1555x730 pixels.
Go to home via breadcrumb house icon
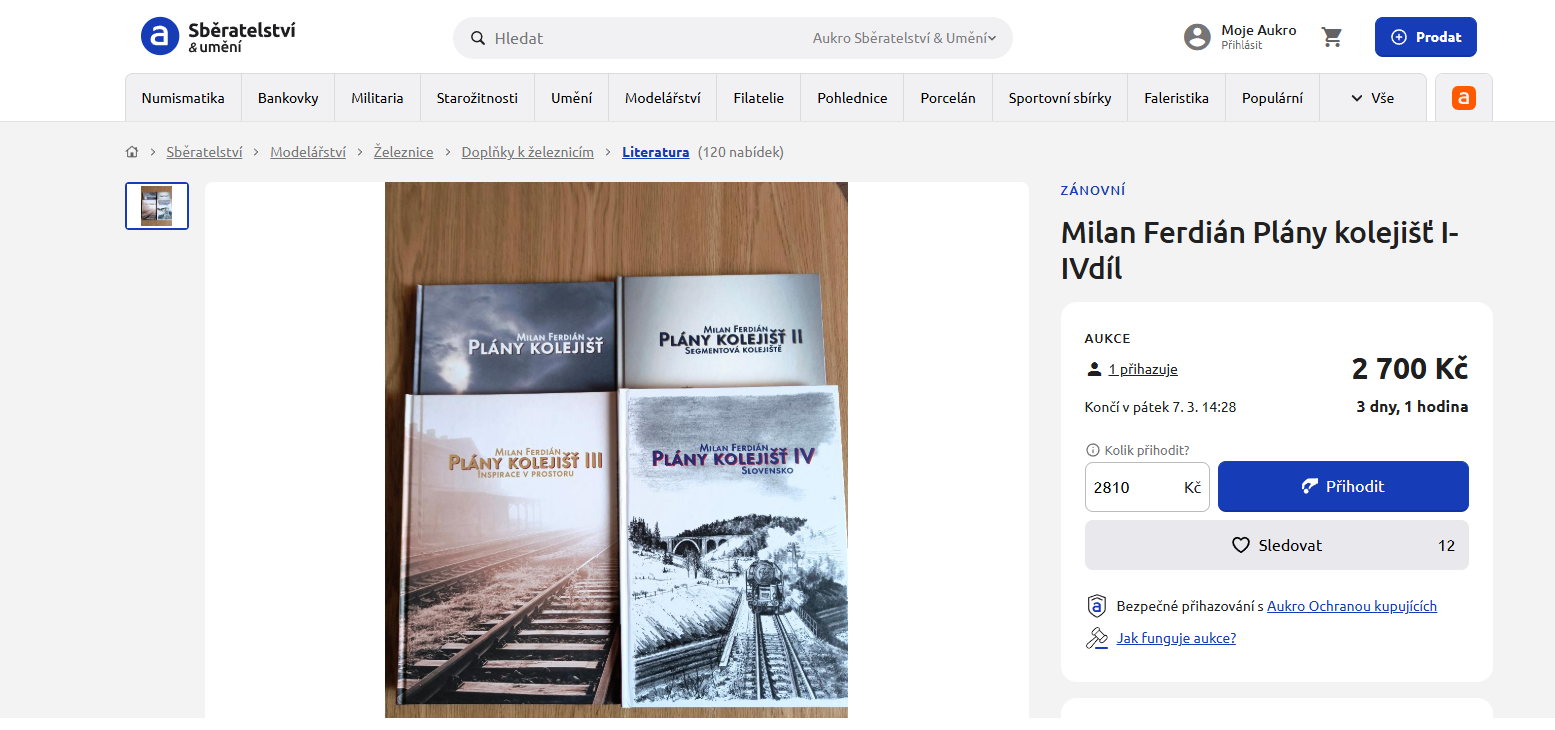(x=132, y=153)
